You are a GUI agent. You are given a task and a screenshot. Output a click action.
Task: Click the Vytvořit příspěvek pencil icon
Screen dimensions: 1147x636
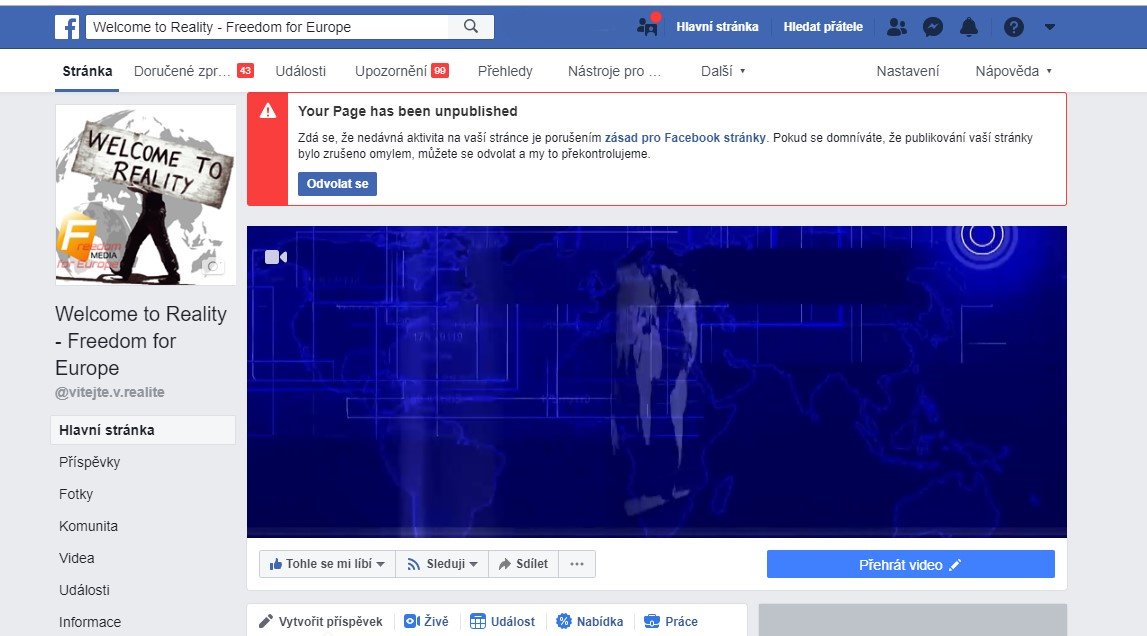266,621
